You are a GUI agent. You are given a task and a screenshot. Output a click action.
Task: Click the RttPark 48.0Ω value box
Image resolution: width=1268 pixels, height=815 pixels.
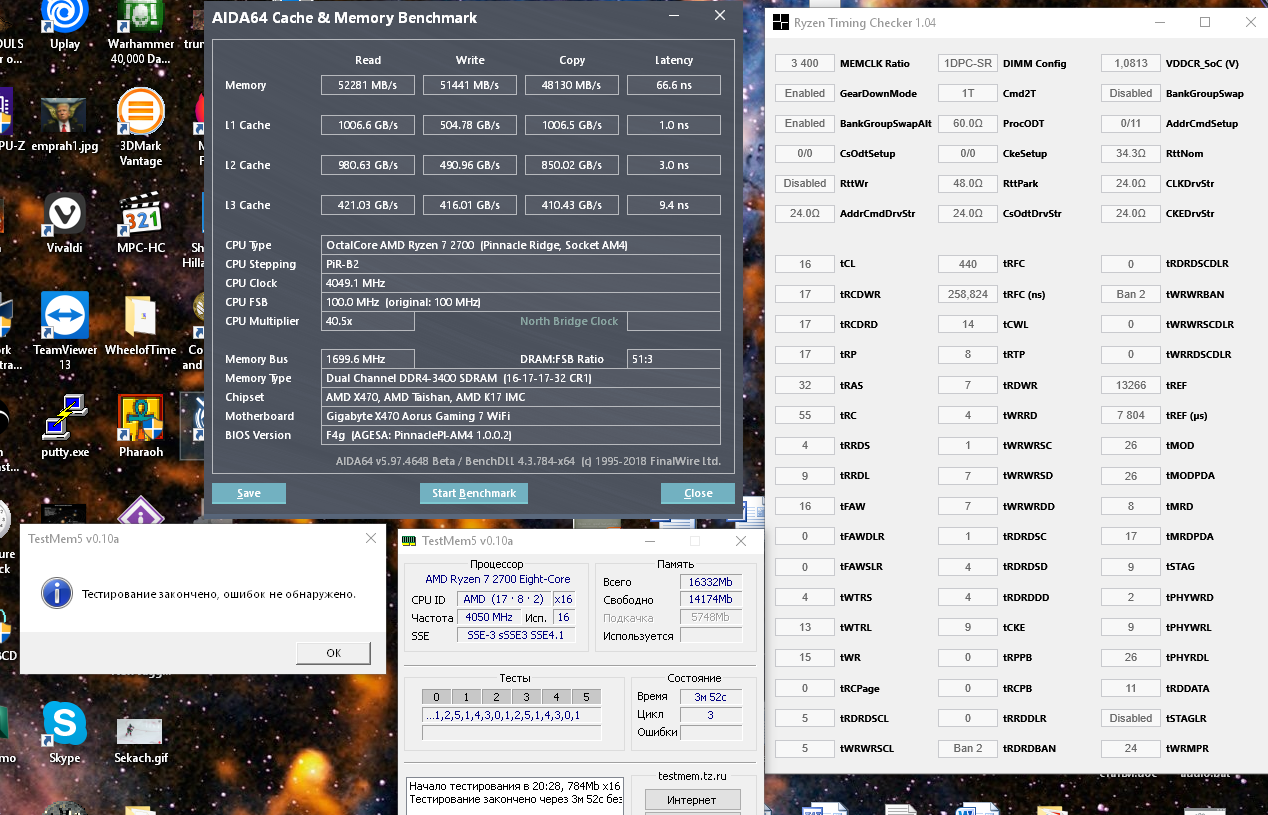tap(967, 183)
